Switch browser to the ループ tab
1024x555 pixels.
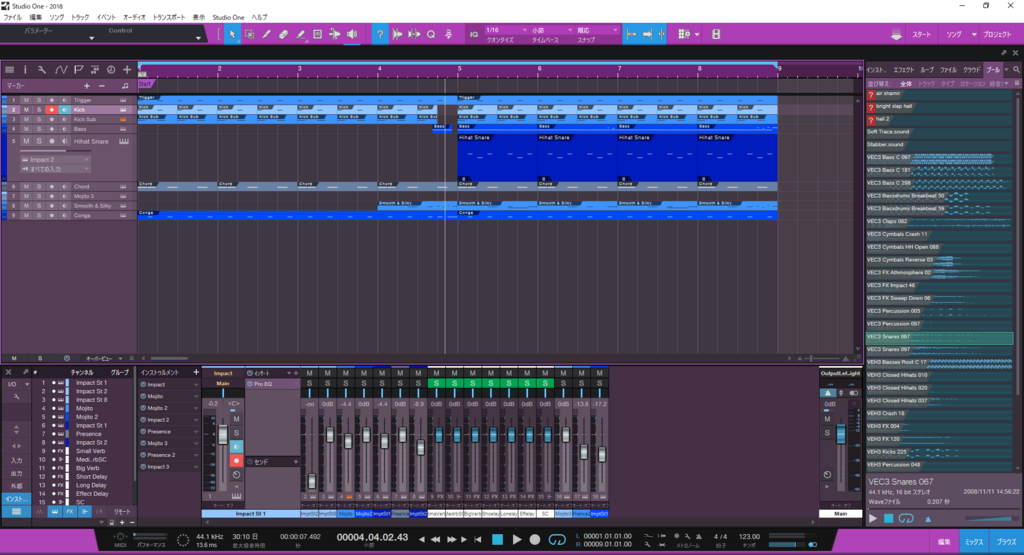[x=927, y=69]
